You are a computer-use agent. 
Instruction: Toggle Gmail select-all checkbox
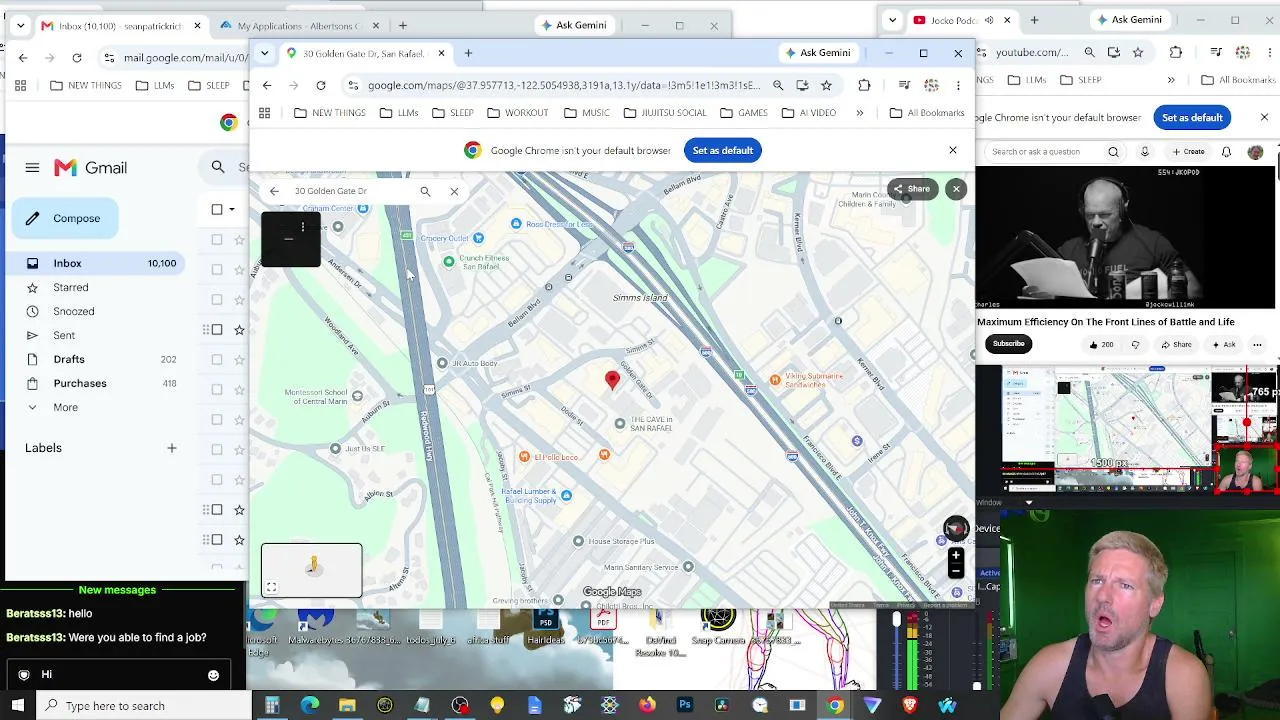(x=217, y=209)
